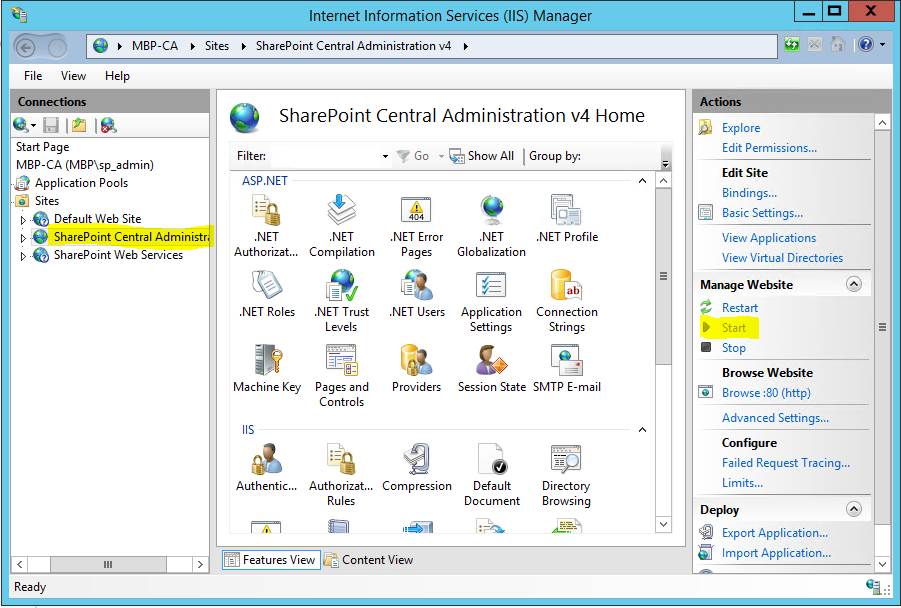Open the Connection Strings feature

tap(567, 301)
